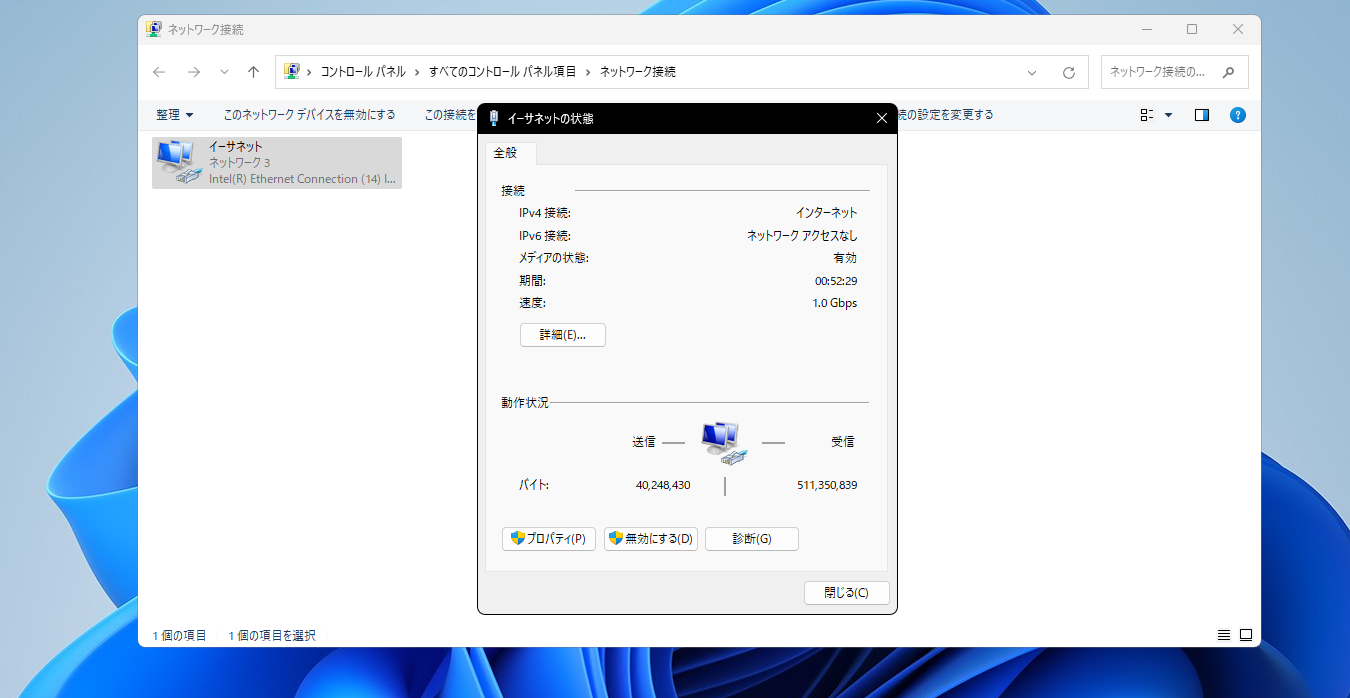Switch to details view icon in status bar

1224,635
